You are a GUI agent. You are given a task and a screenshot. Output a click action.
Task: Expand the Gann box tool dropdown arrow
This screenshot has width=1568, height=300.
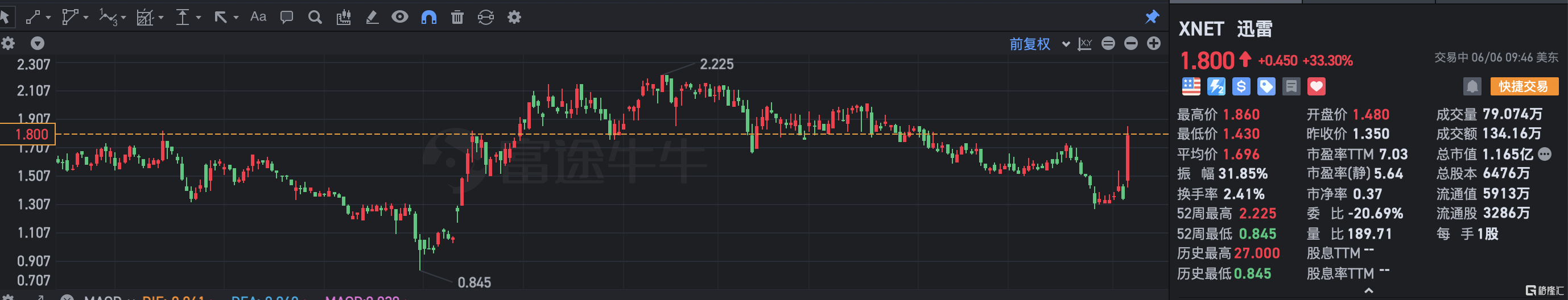point(162,18)
